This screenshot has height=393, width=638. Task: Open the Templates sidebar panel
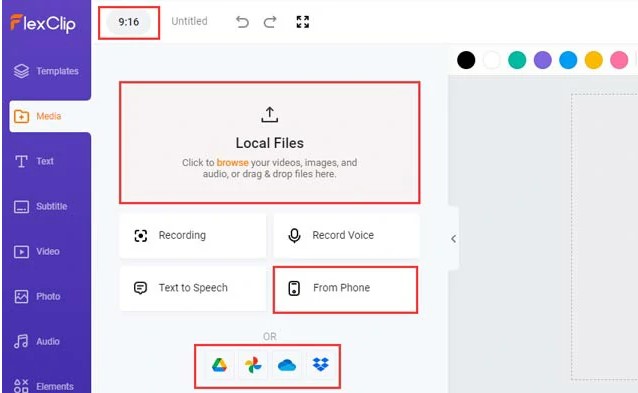tap(46, 71)
